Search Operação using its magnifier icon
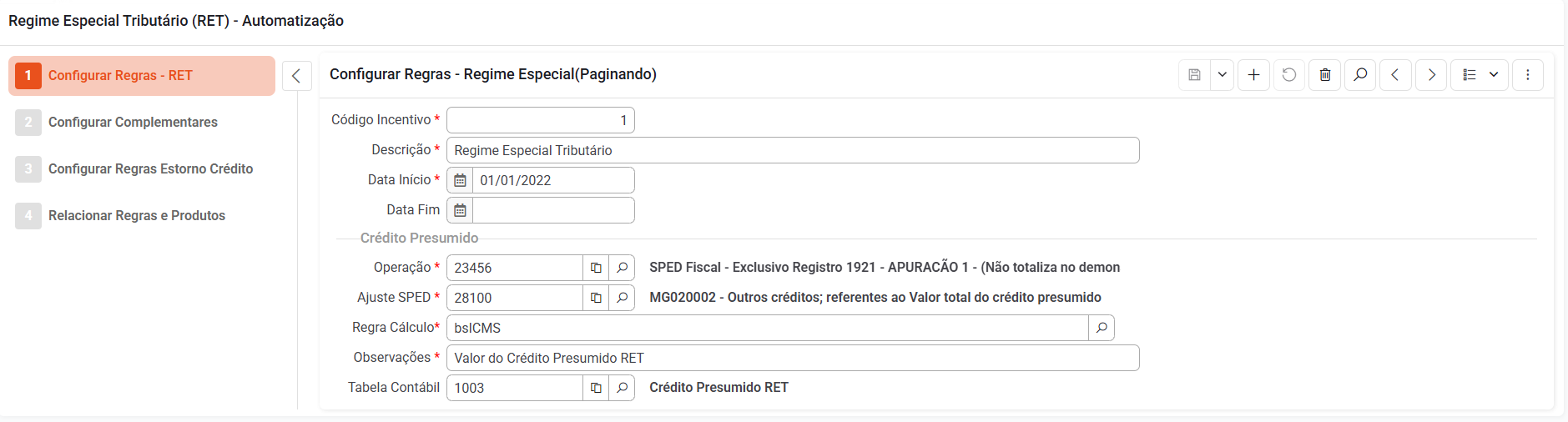 [x=622, y=269]
